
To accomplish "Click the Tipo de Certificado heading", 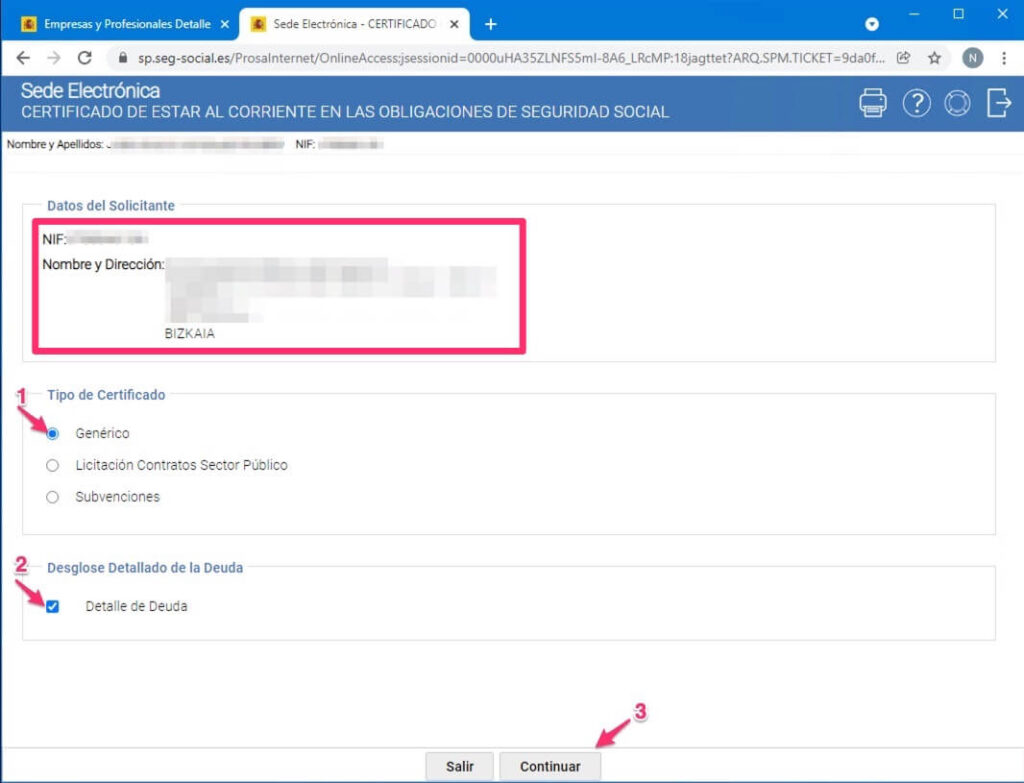I will 106,395.
